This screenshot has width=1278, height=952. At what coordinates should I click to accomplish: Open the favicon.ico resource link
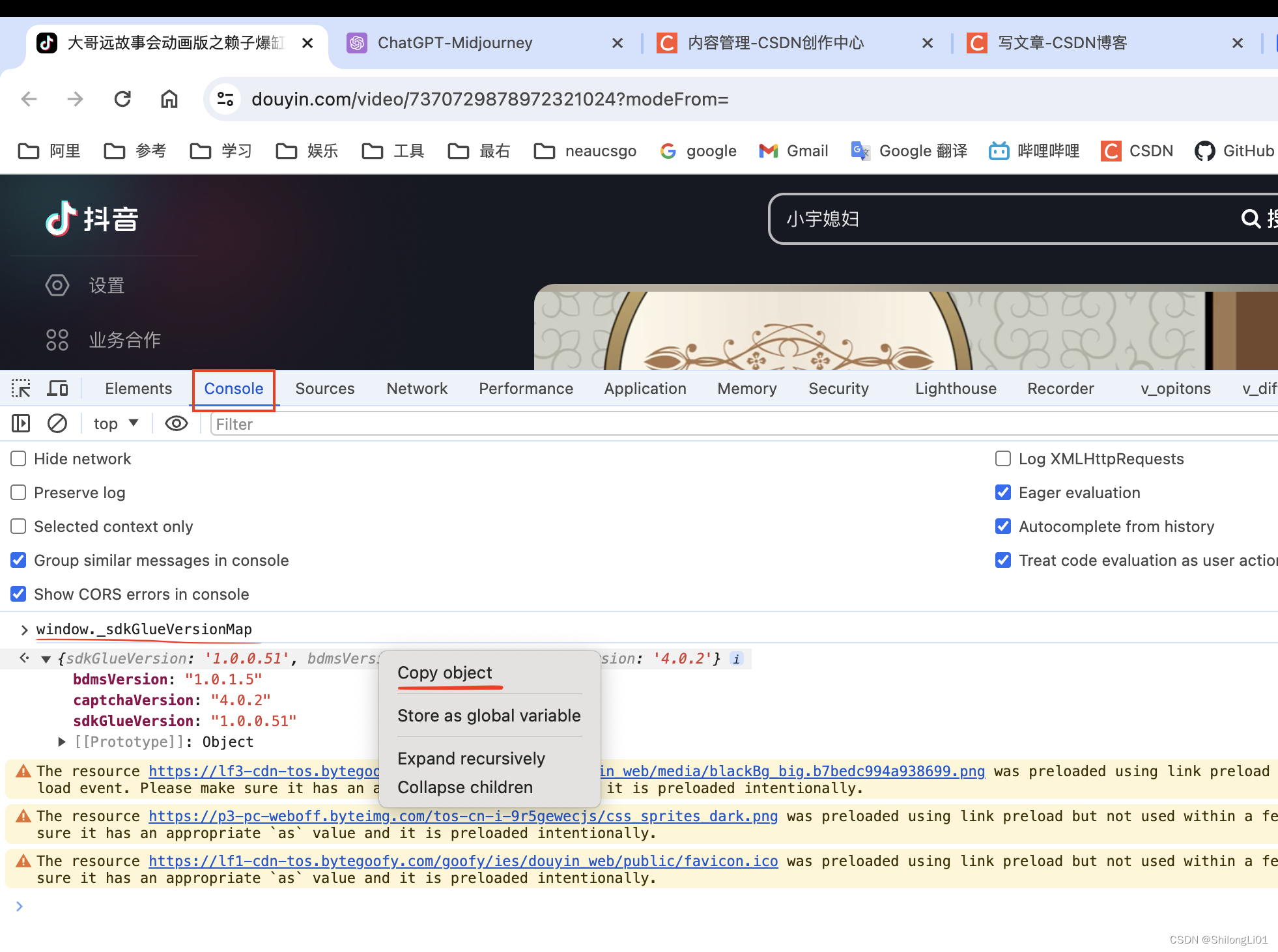[462, 861]
